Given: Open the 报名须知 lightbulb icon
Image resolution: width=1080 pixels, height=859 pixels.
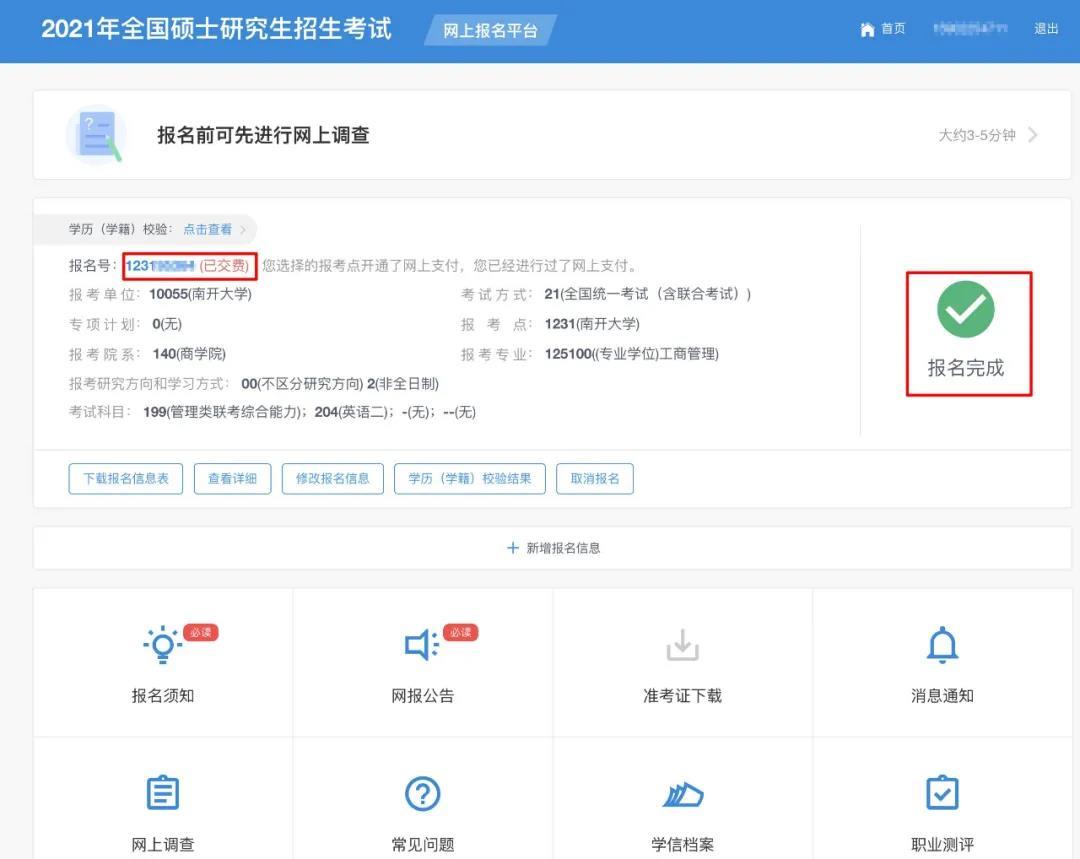Looking at the screenshot, I should coord(162,645).
